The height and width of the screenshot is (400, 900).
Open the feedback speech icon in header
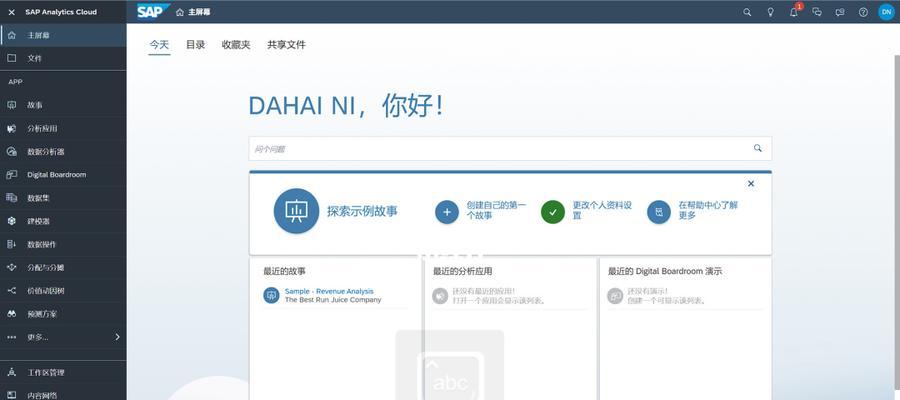coord(840,12)
